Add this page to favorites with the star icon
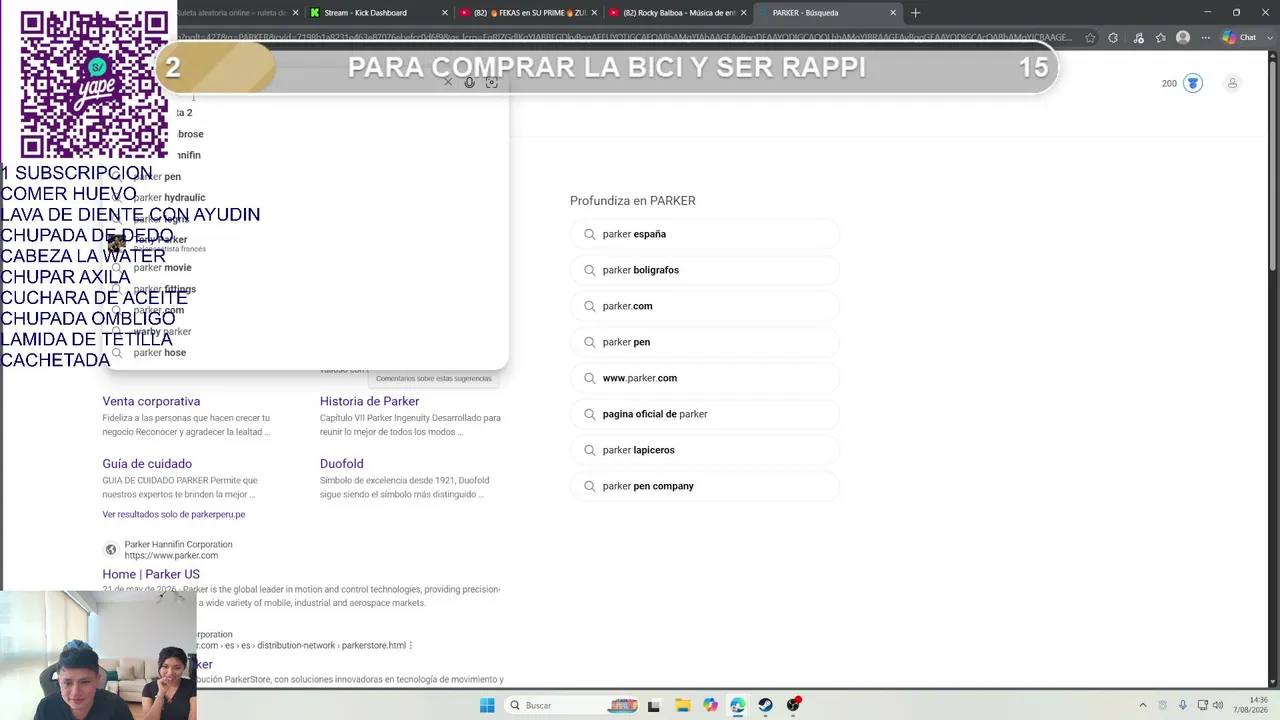 1090,38
